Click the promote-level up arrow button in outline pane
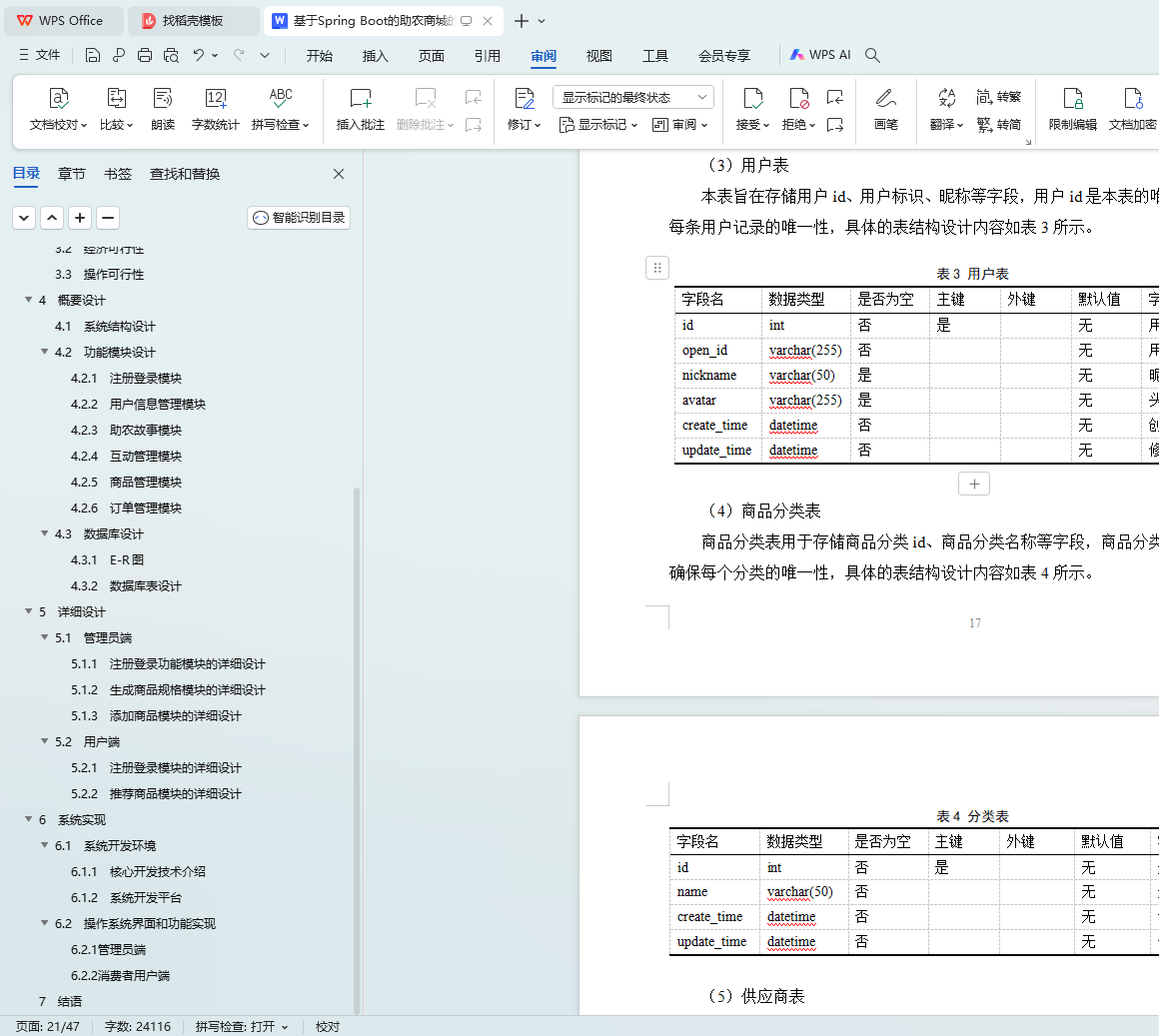Screen dimensions: 1159x1036 (52, 218)
